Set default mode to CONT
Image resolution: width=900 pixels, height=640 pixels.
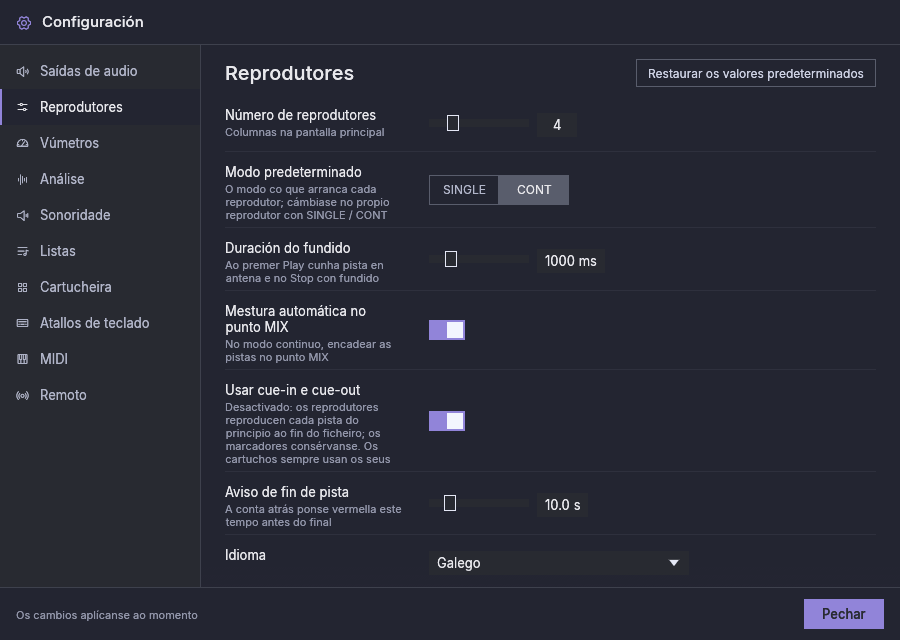point(534,190)
